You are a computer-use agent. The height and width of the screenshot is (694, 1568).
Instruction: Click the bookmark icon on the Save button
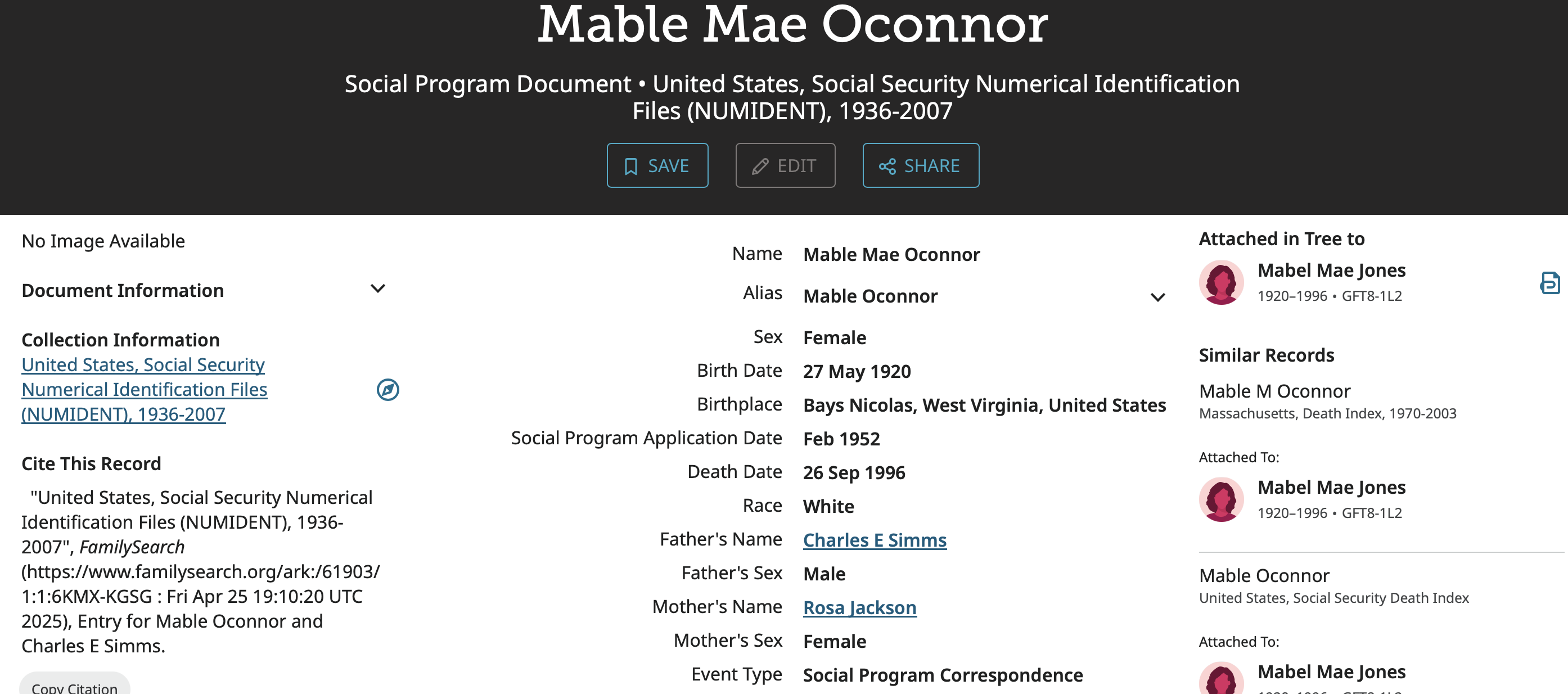[630, 166]
